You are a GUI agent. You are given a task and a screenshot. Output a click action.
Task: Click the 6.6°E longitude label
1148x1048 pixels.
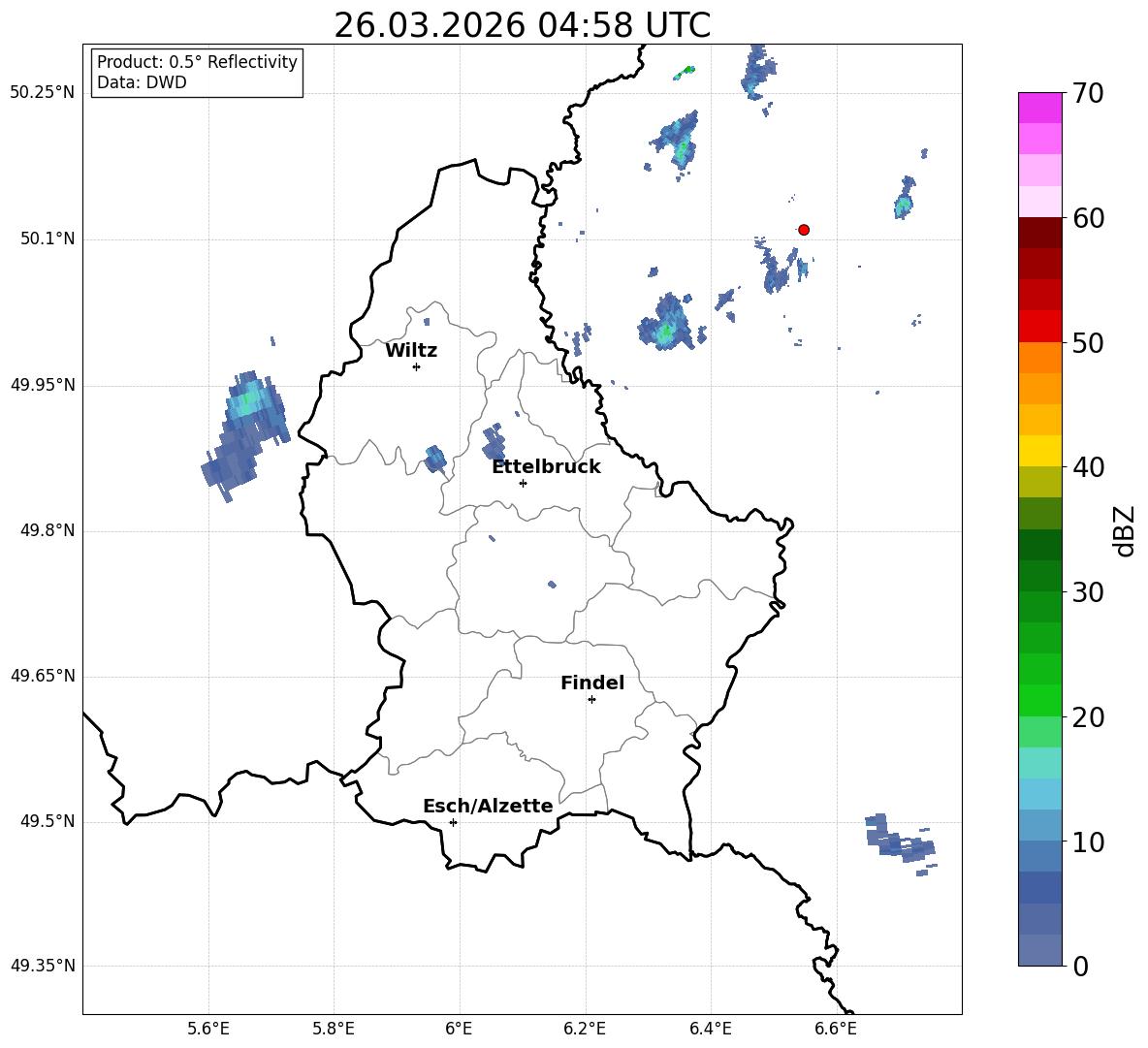coord(836,1029)
